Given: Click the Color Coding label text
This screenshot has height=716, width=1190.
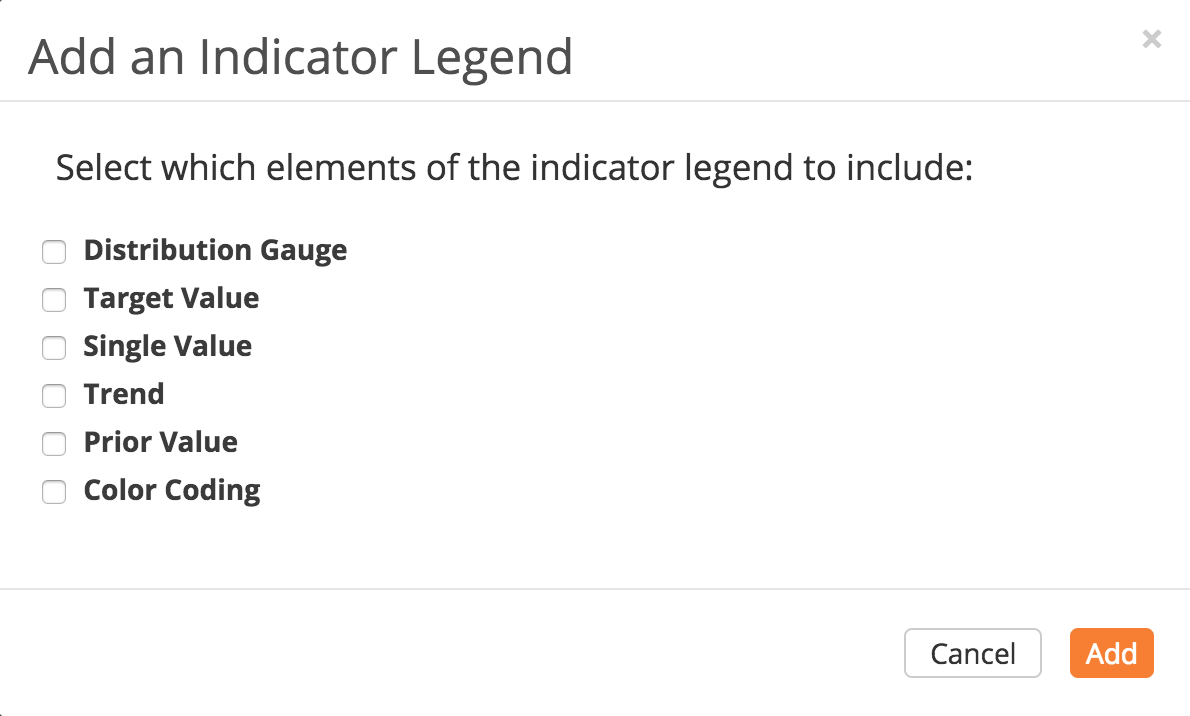Looking at the screenshot, I should click(x=172, y=490).
